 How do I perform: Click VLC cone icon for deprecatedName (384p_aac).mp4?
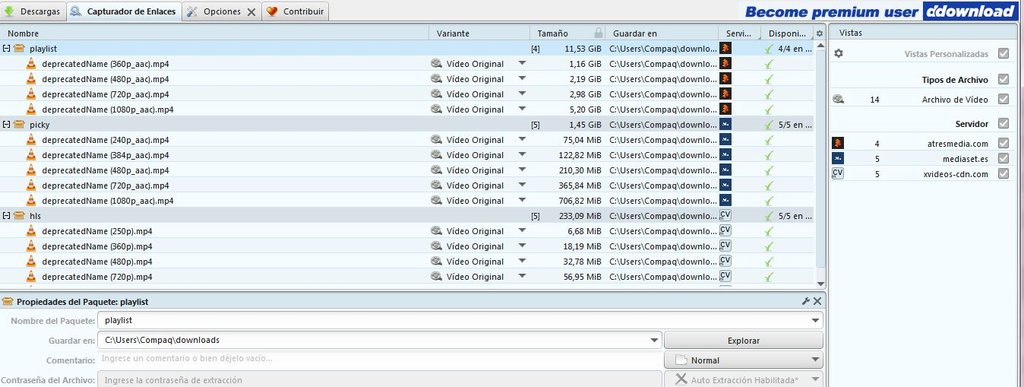tap(31, 155)
